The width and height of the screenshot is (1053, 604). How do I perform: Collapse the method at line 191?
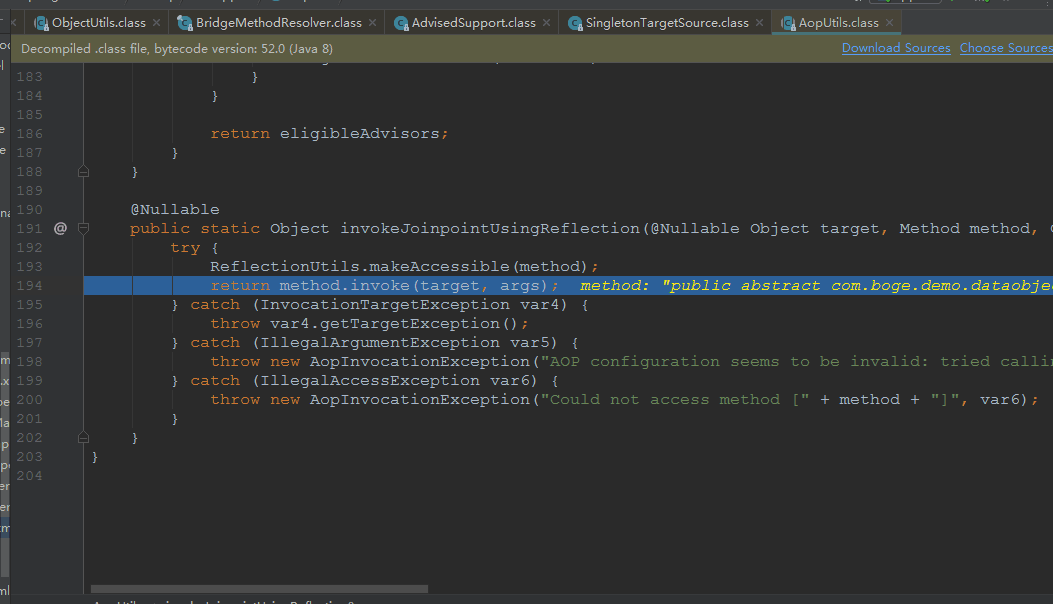[83, 228]
